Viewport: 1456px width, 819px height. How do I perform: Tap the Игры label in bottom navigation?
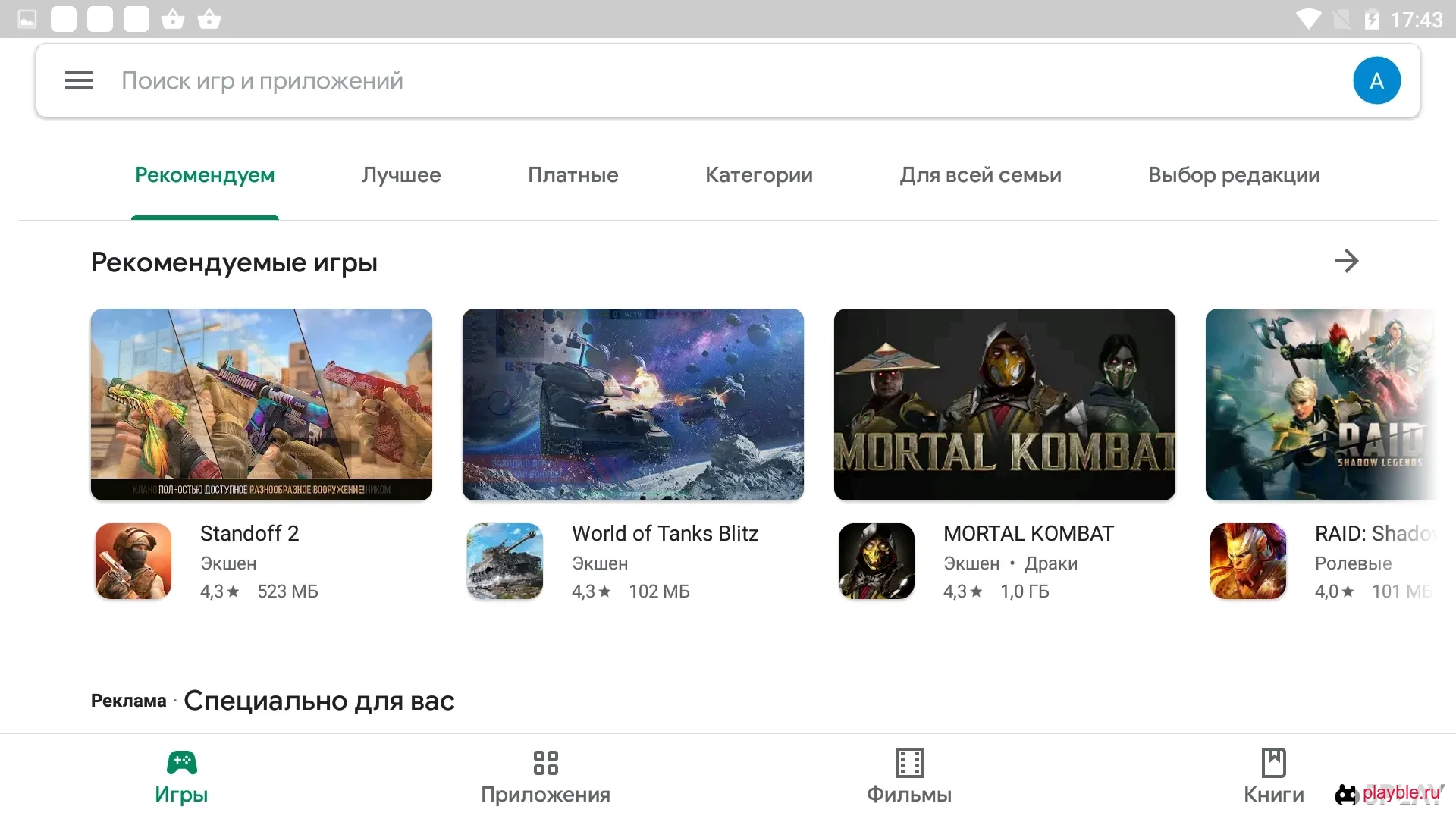point(181,794)
